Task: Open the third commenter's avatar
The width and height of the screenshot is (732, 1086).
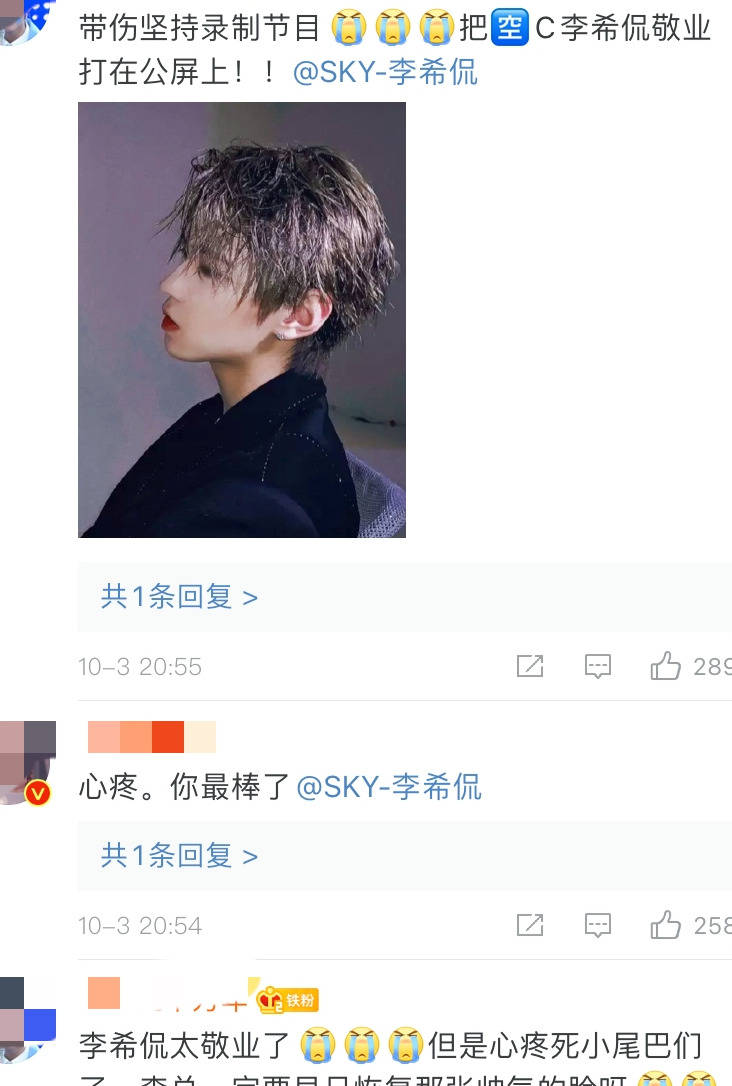Action: point(28,1020)
